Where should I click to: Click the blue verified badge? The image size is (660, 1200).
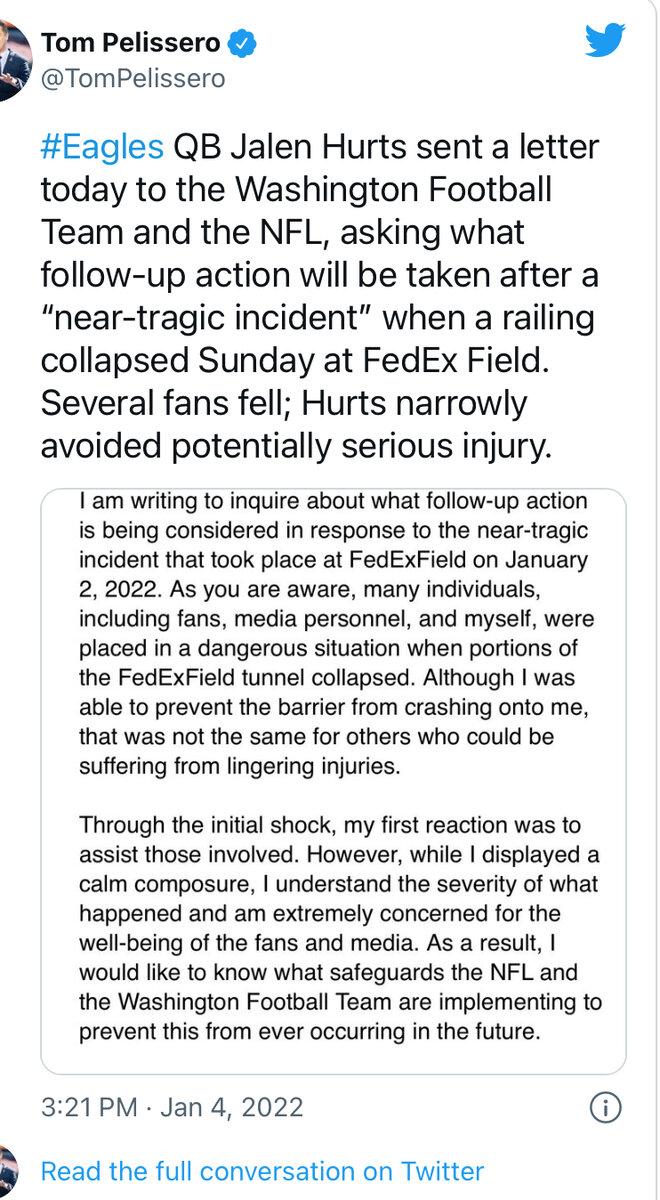pyautogui.click(x=244, y=42)
